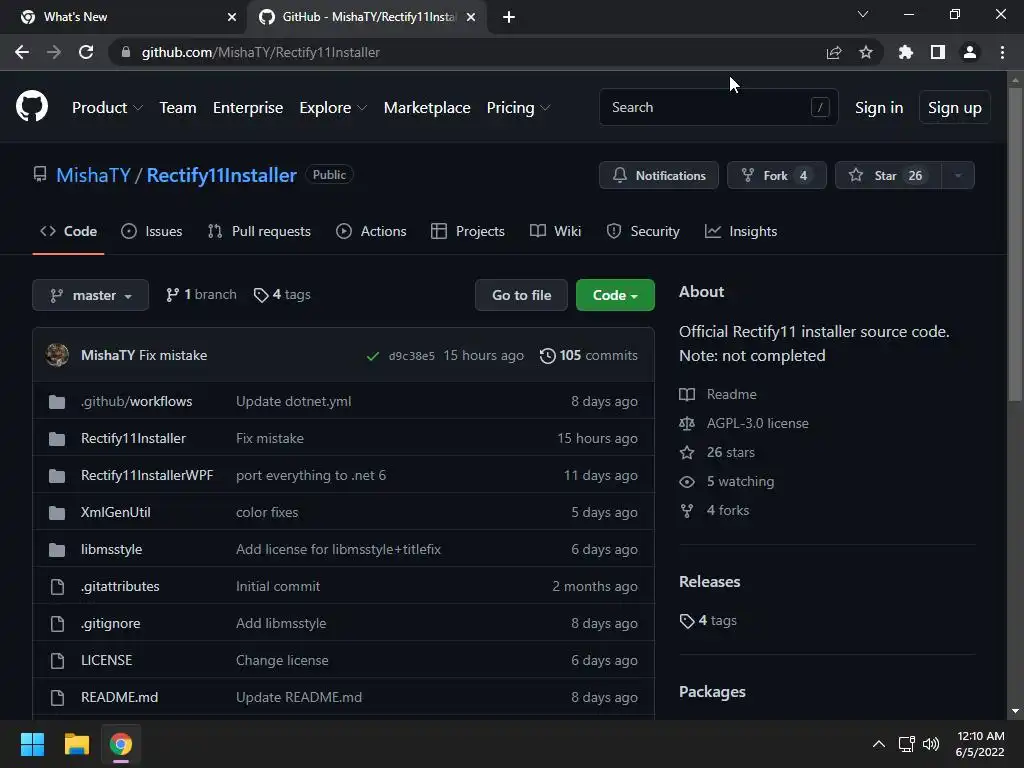
Task: Open a new browser tab
Action: click(509, 17)
